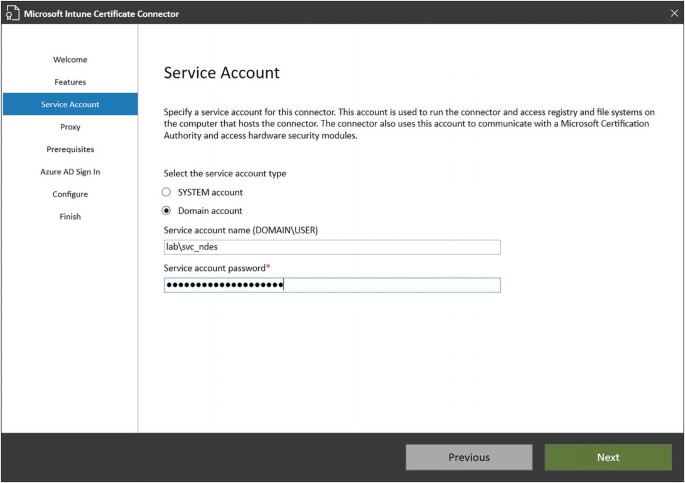Screen dimensions: 685x483
Task: Click the green Next button
Action: click(x=608, y=457)
